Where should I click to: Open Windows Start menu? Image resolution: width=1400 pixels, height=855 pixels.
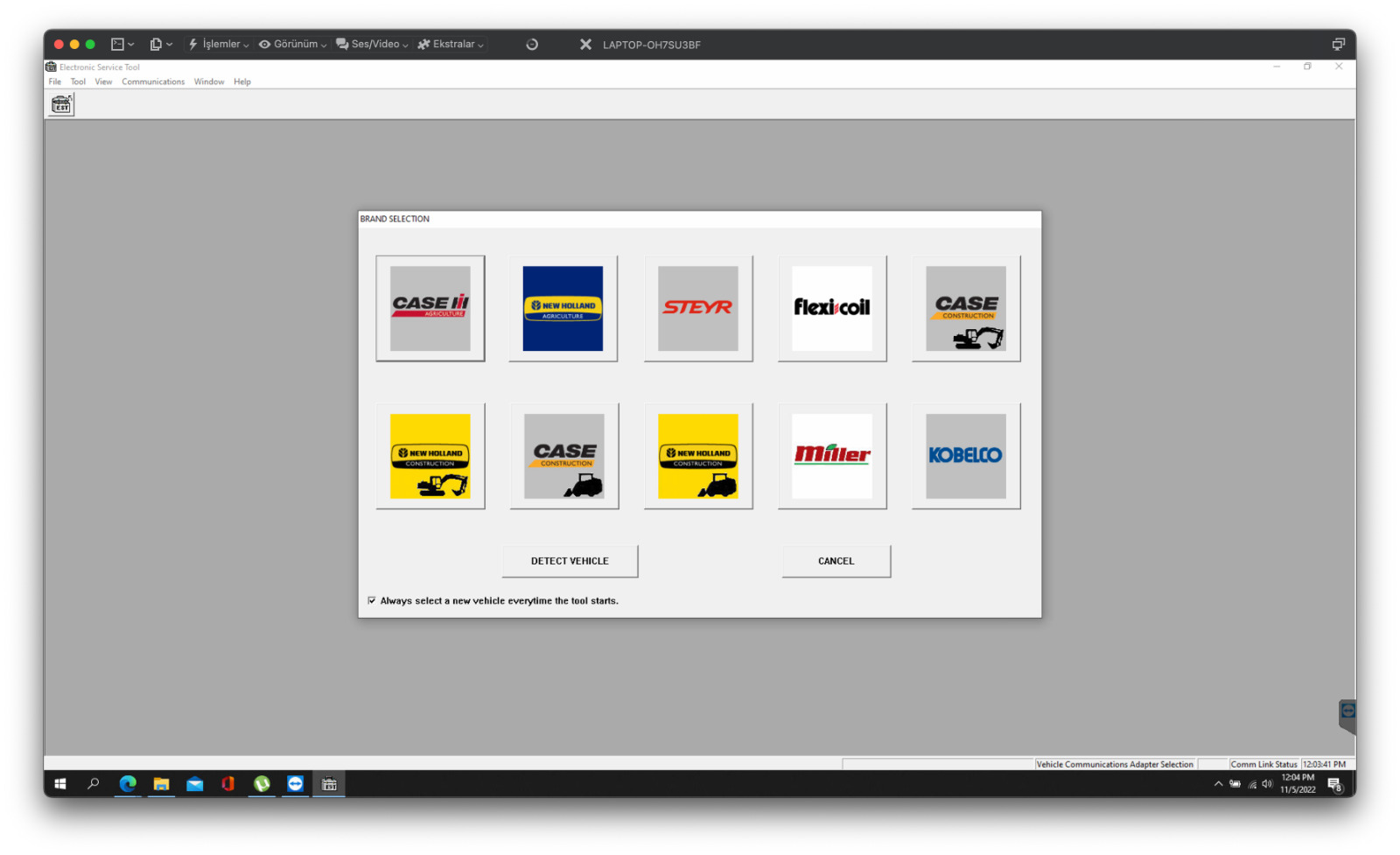(x=60, y=784)
